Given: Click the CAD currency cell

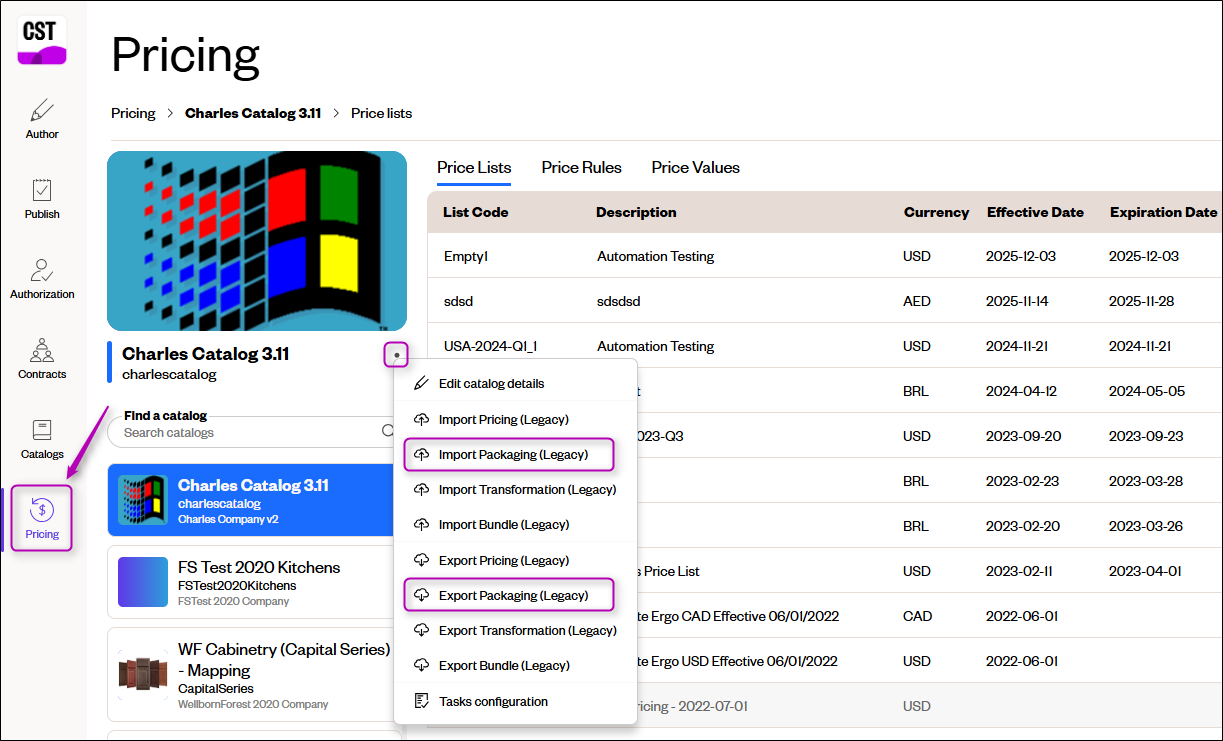Looking at the screenshot, I should point(917,616).
